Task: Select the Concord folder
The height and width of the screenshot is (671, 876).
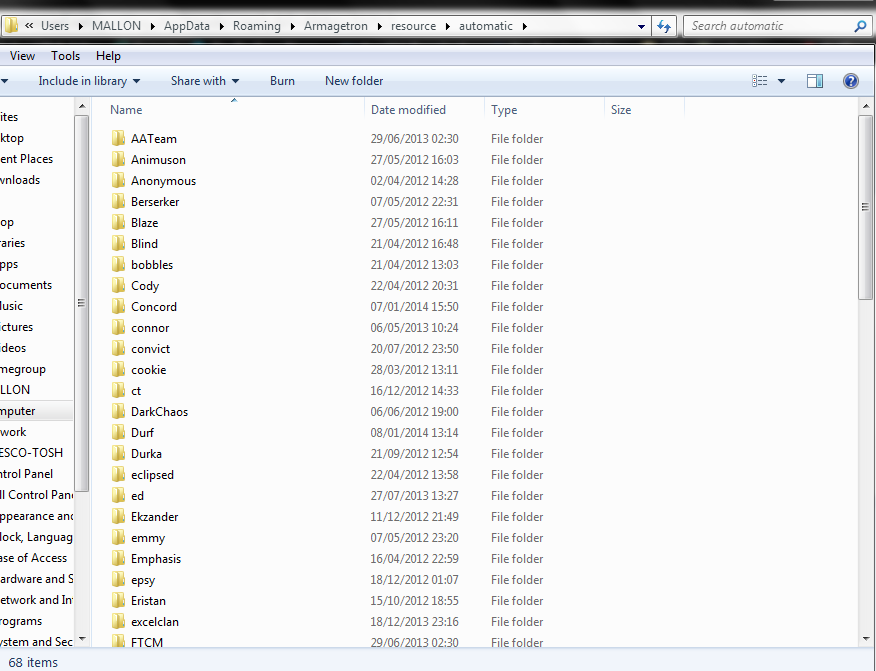Action: [154, 307]
